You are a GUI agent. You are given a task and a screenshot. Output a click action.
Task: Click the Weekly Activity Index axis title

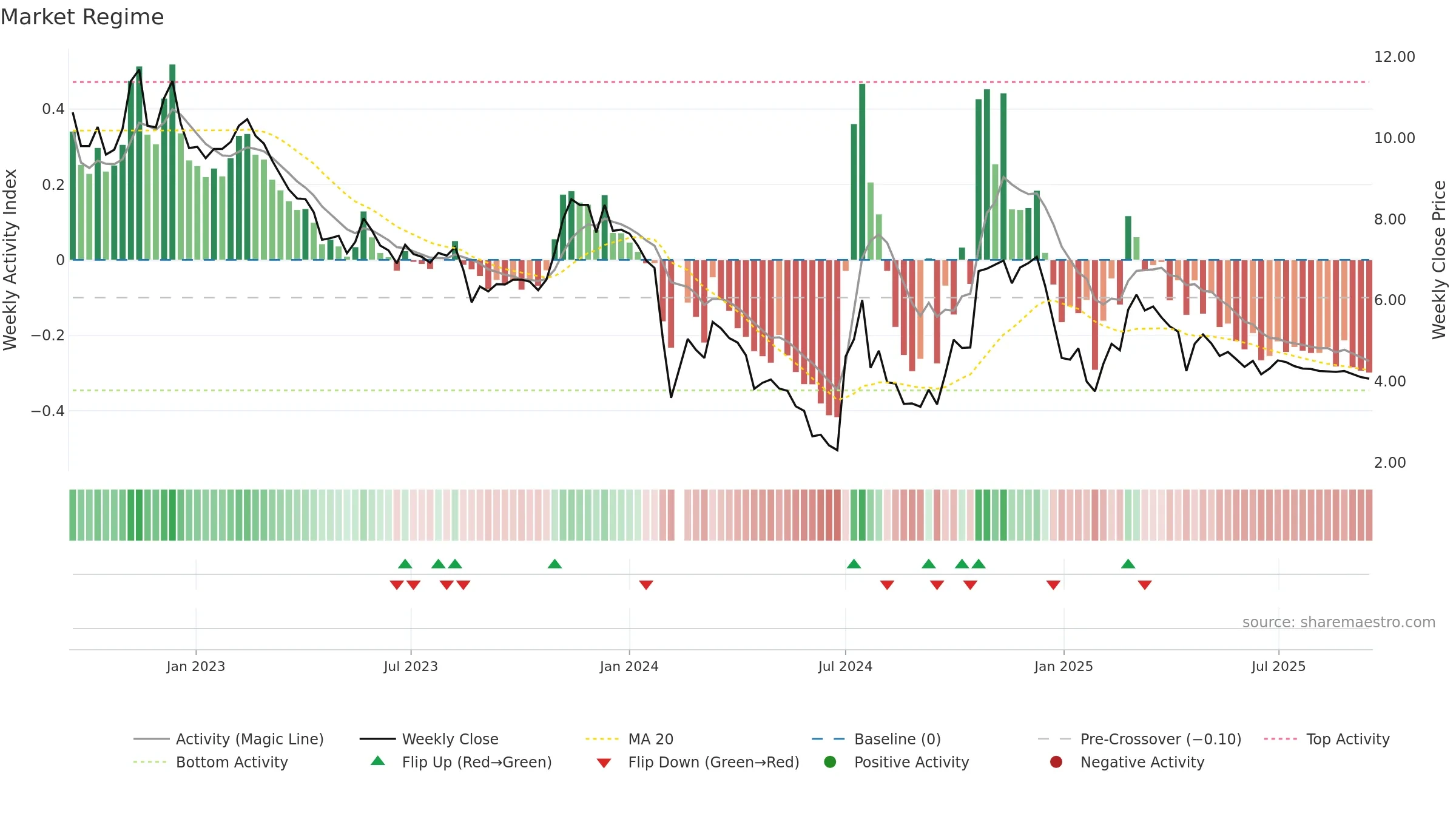coord(10,260)
